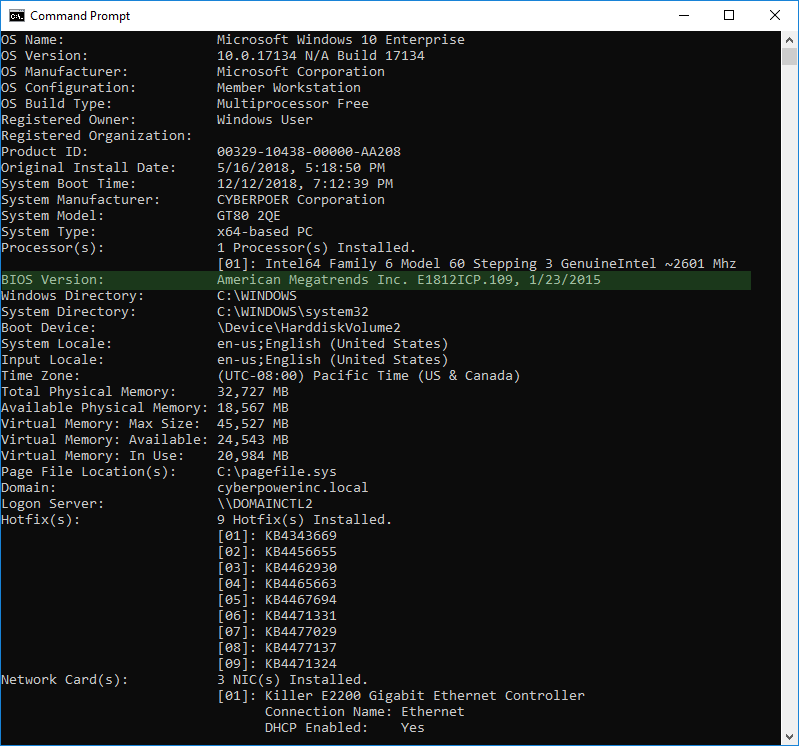Click hotfix entry KB4343669
The image size is (799, 746).
tap(277, 536)
